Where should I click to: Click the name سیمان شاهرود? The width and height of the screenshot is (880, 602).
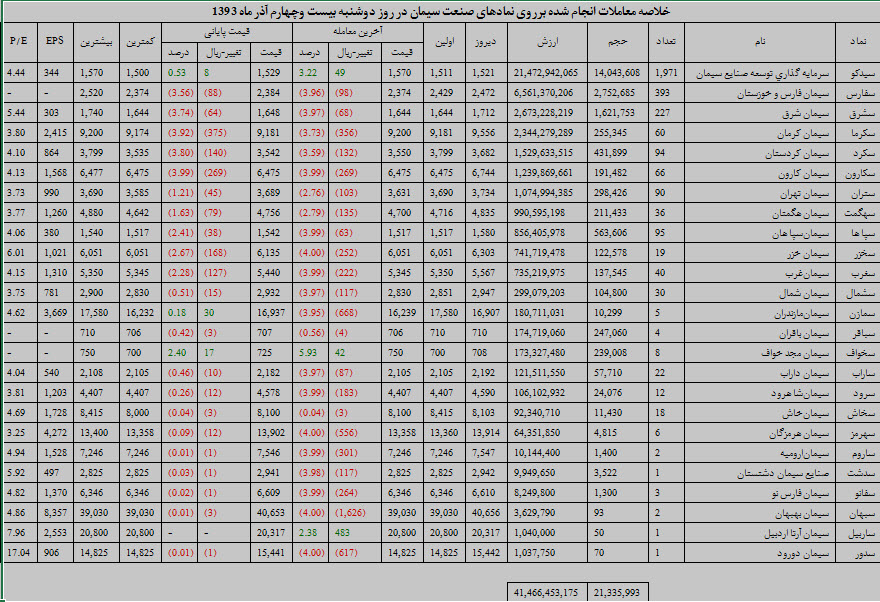800,394
